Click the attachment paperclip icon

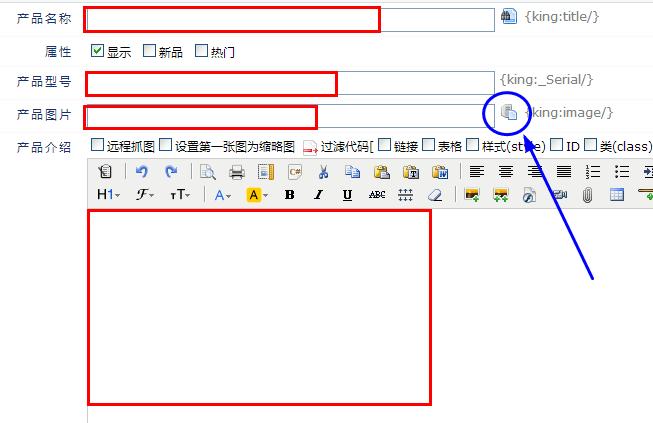(587, 195)
